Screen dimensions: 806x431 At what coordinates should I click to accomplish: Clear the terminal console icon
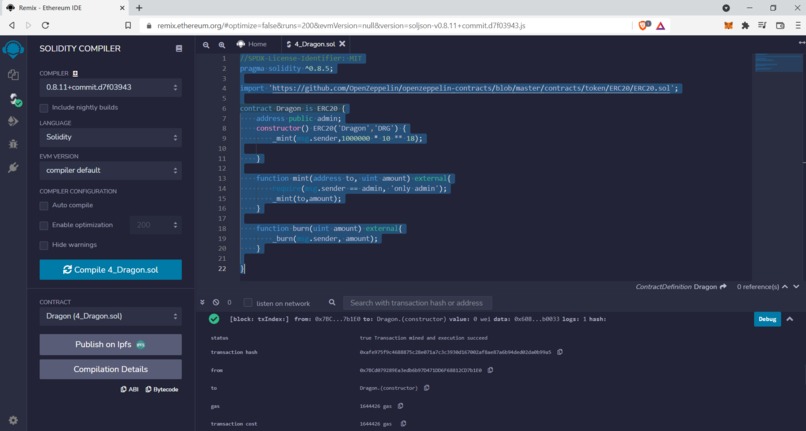tap(216, 302)
